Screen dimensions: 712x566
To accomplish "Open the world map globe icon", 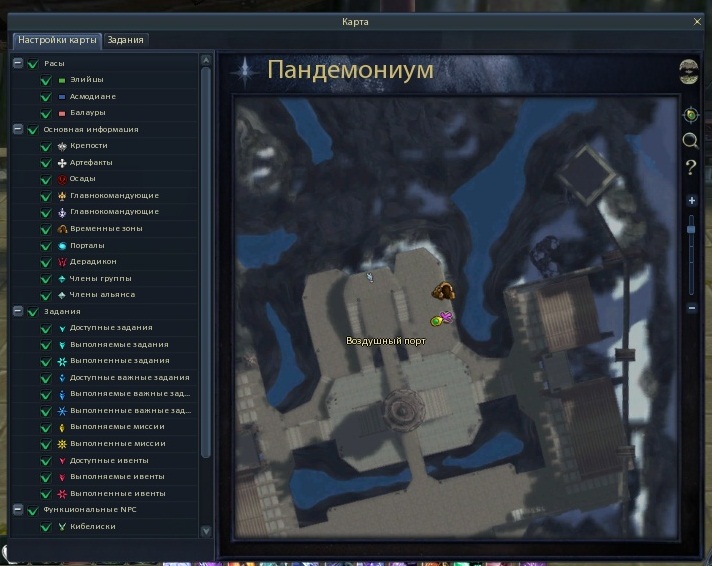I will (x=688, y=72).
